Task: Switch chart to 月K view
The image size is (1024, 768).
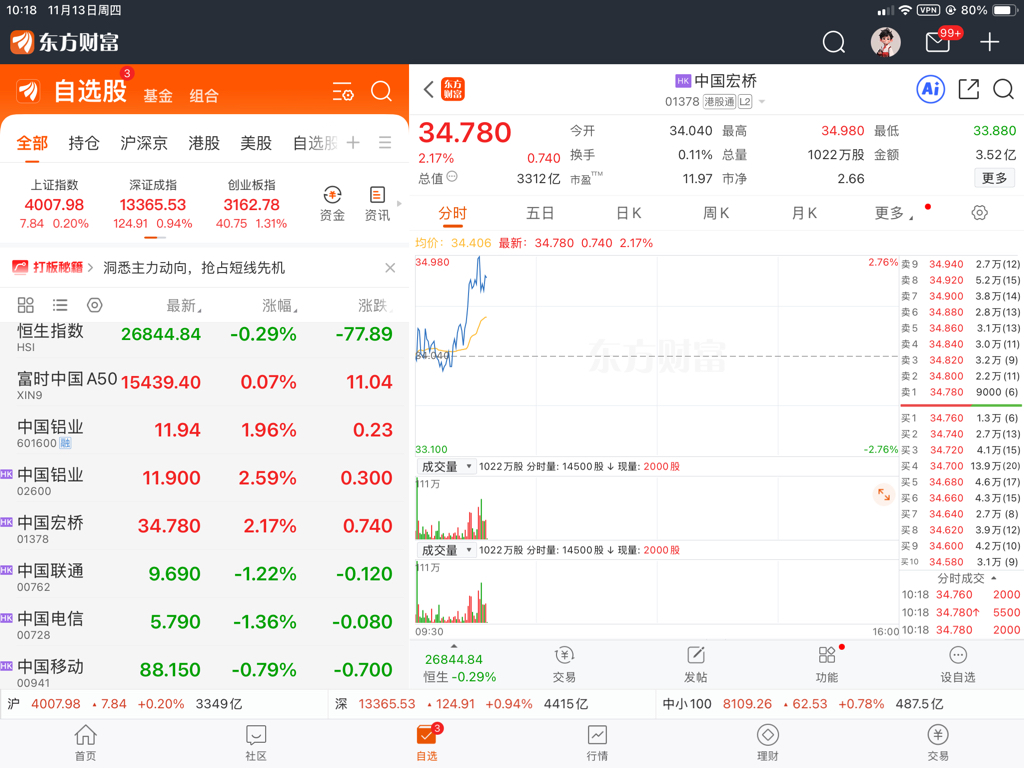Action: pos(804,213)
